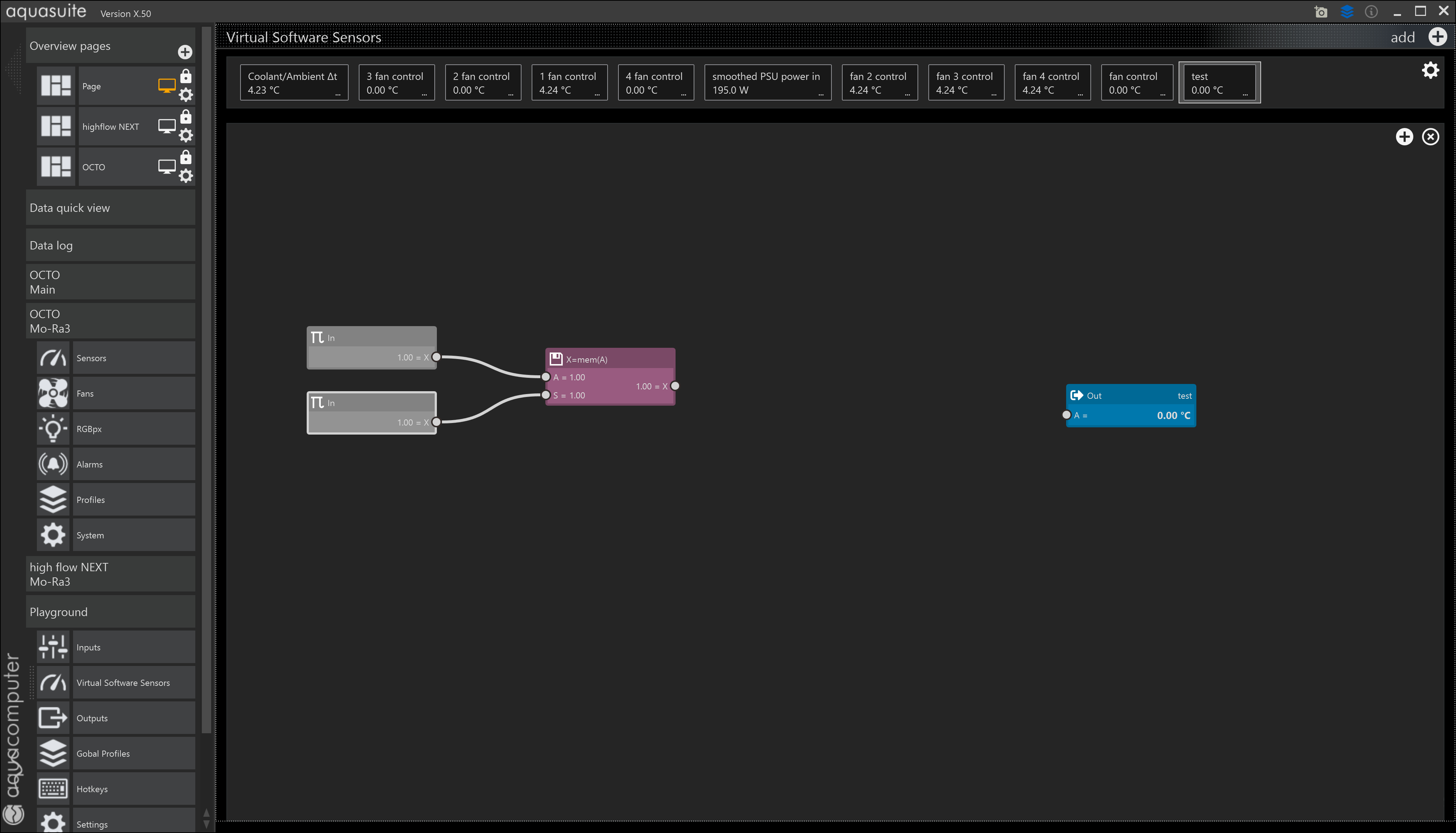1456x833 pixels.
Task: Click the info icon in title bar
Action: point(1371,12)
